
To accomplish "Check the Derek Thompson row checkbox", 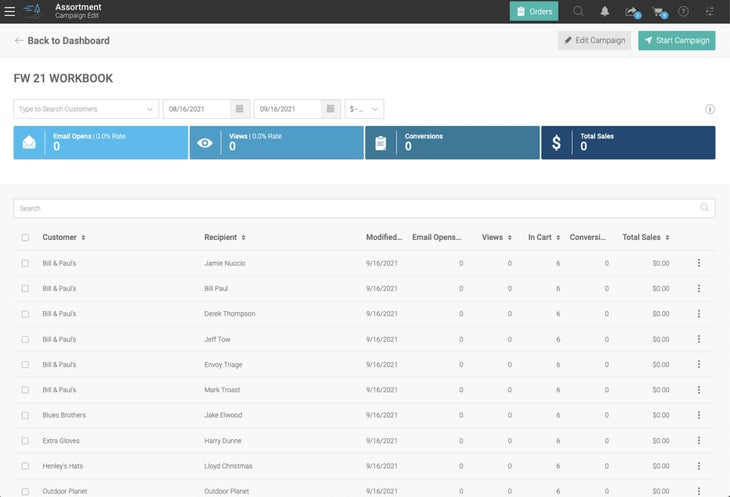I will click(25, 314).
